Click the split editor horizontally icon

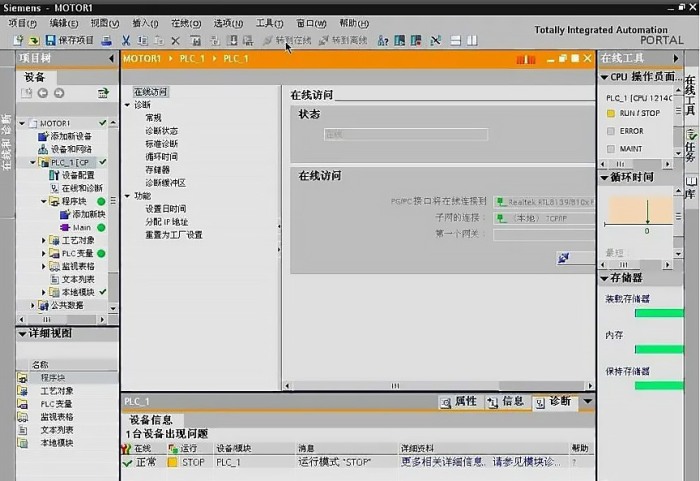455,41
